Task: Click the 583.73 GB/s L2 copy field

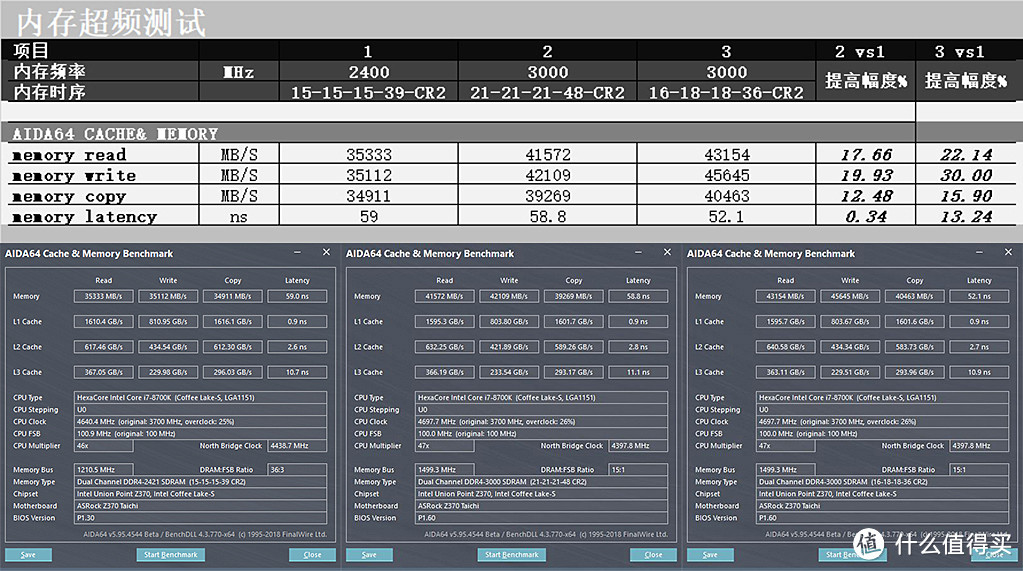Action: (x=915, y=347)
